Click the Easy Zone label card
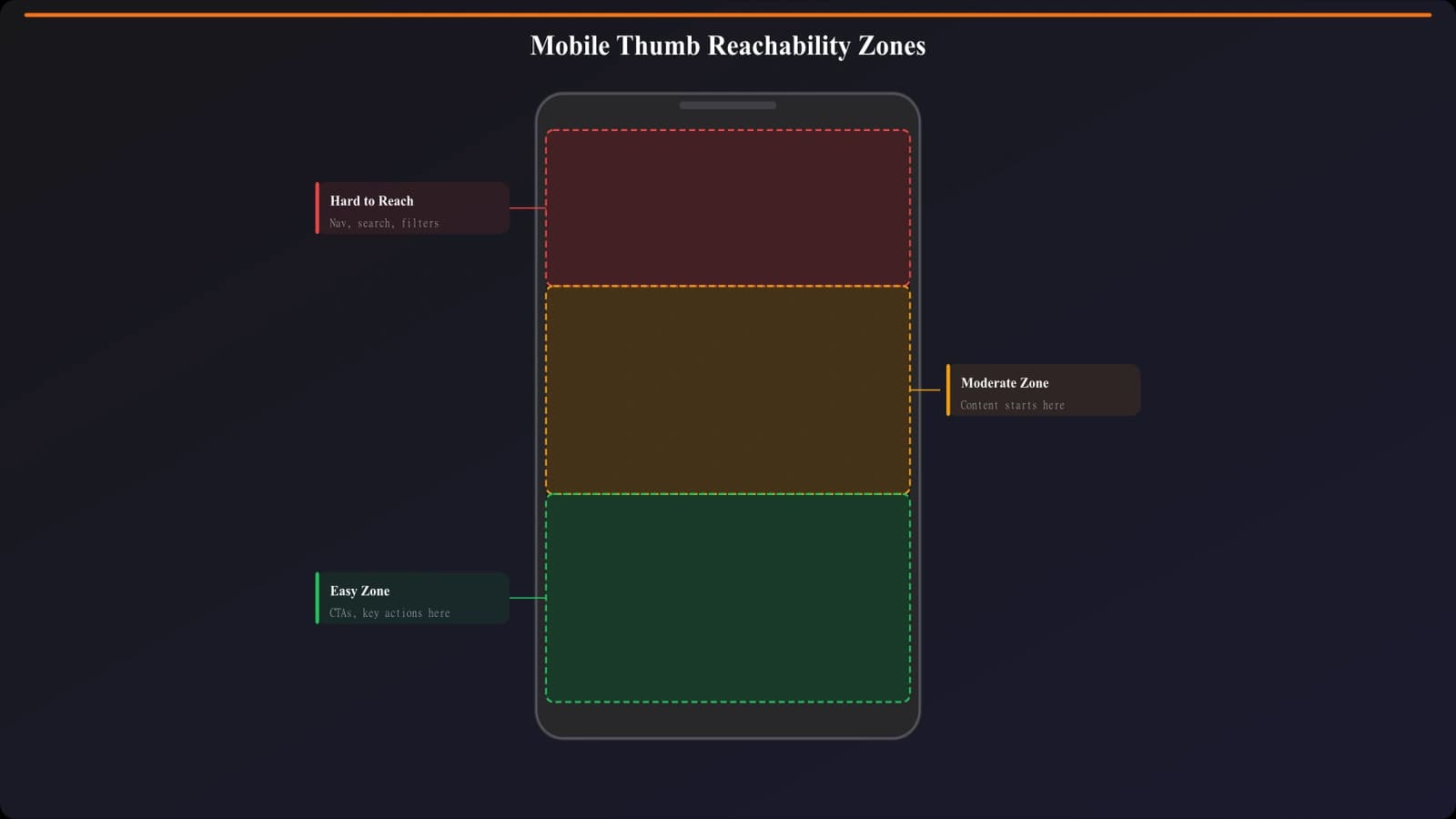Image resolution: width=1456 pixels, height=819 pixels. pos(409,598)
